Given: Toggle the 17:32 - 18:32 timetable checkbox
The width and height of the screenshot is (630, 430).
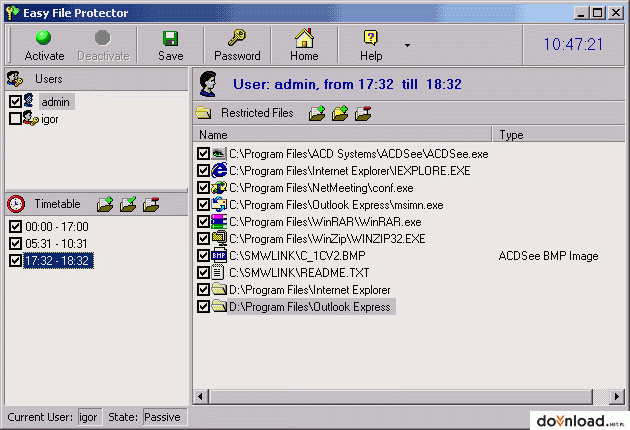Looking at the screenshot, I should click(x=15, y=260).
